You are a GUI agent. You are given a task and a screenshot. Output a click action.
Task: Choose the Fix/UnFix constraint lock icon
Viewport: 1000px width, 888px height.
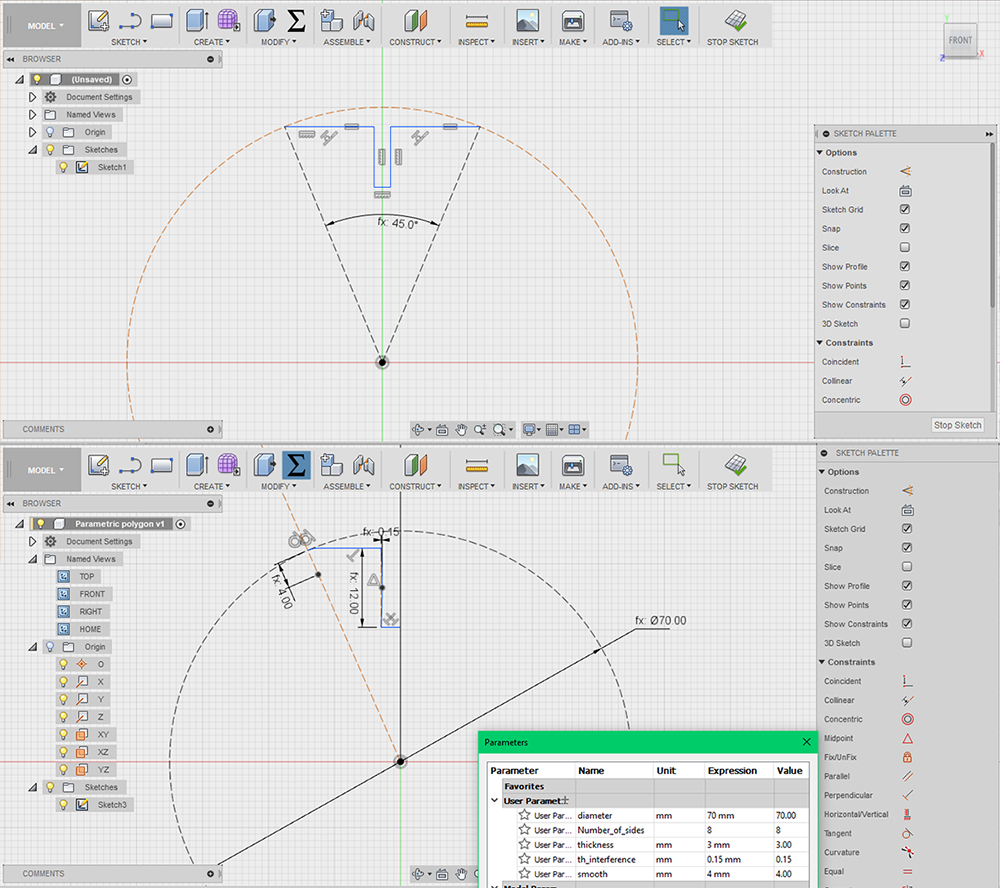coord(906,757)
